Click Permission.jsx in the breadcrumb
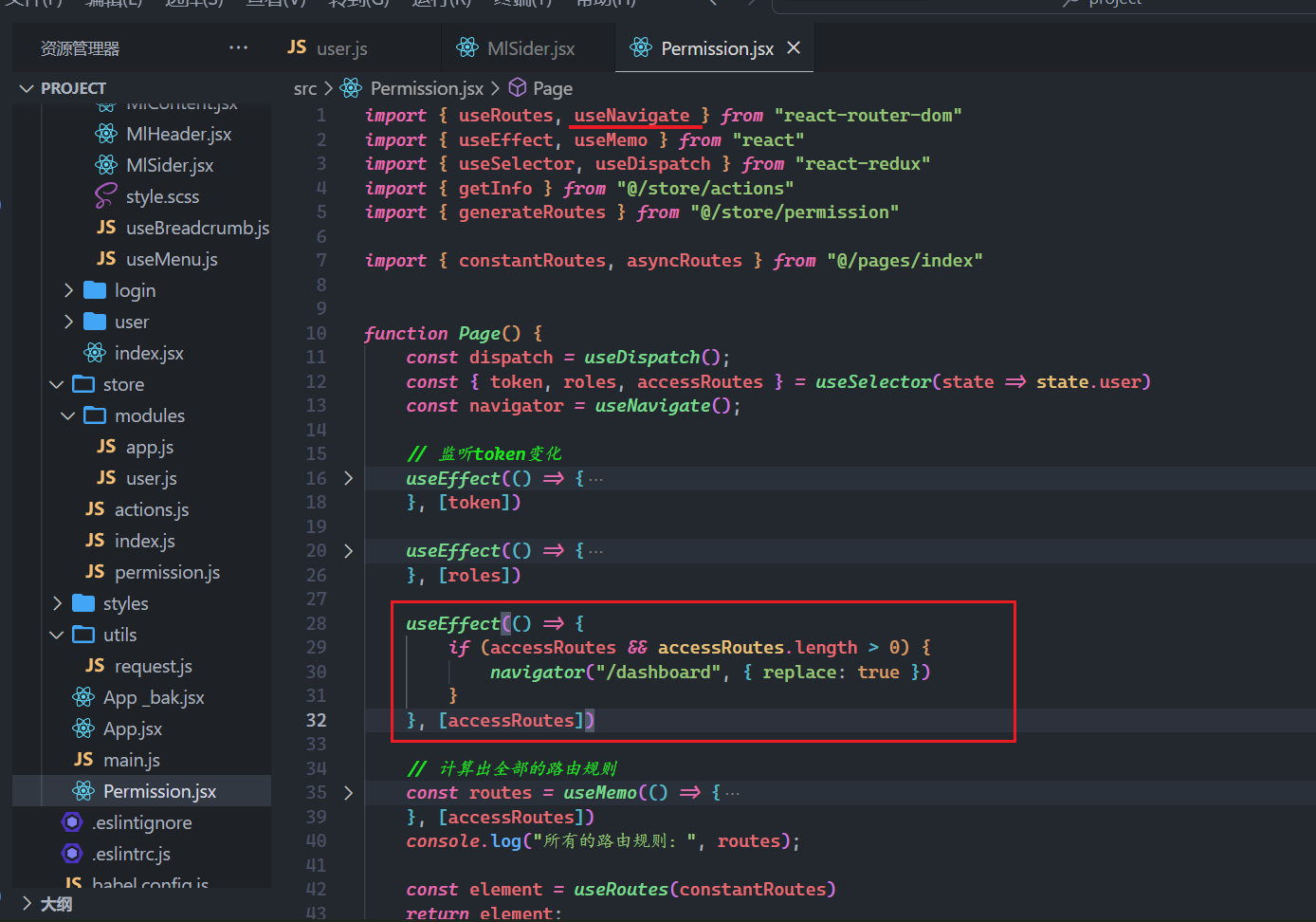 tap(427, 88)
